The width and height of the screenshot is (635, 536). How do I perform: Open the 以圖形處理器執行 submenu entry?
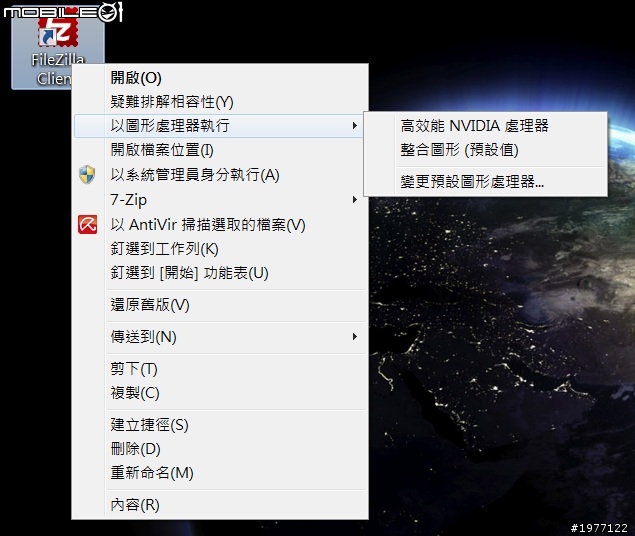(220, 126)
